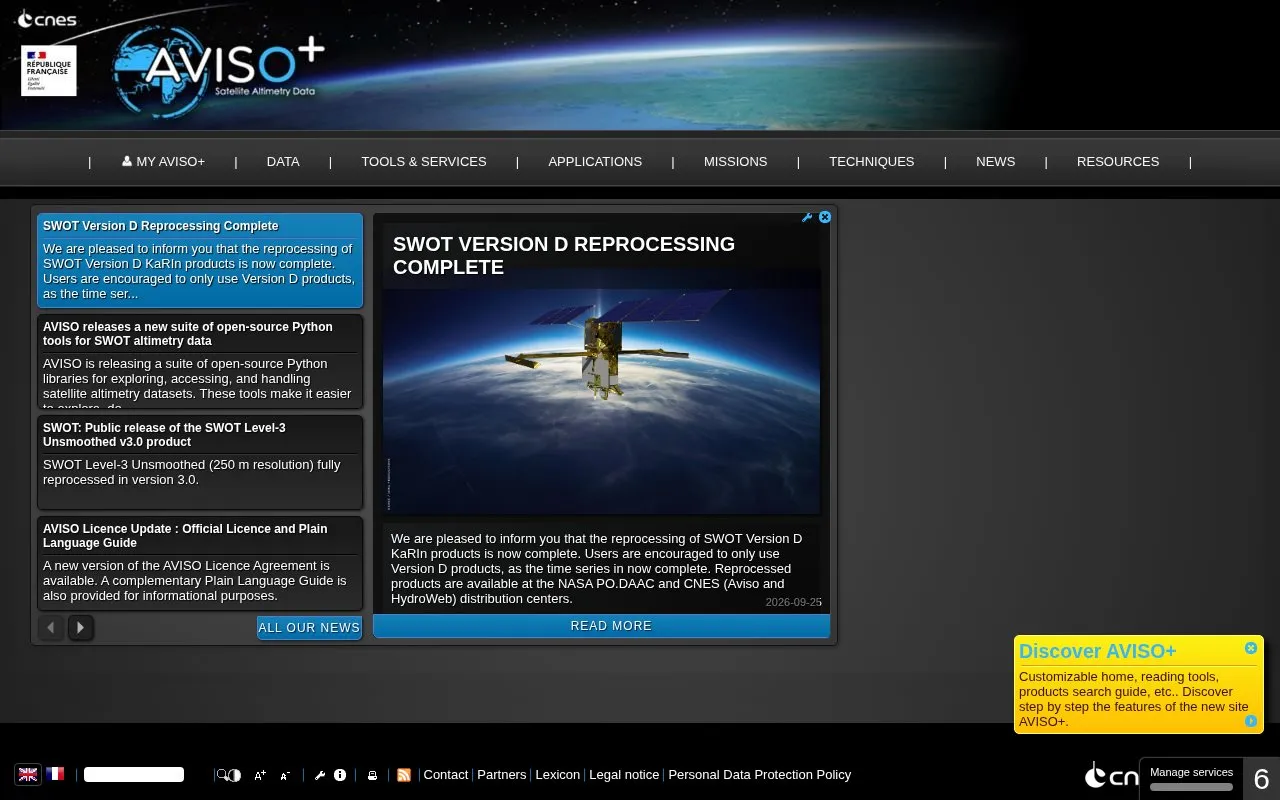Screen dimensions: 1280x800
Task: Click the READ MORE button
Action: [601, 626]
